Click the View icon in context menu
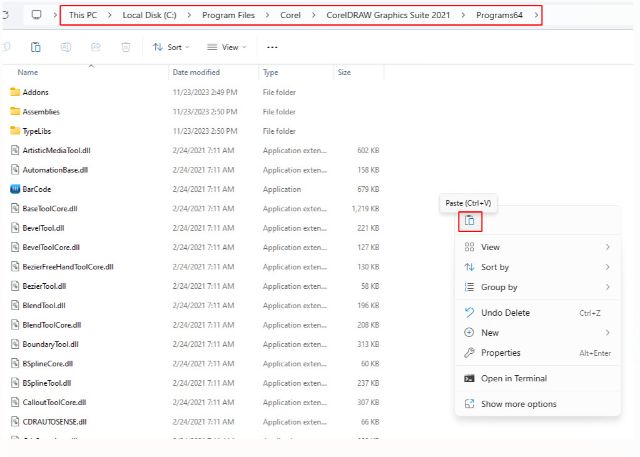Image resolution: width=640 pixels, height=457 pixels. pos(469,247)
